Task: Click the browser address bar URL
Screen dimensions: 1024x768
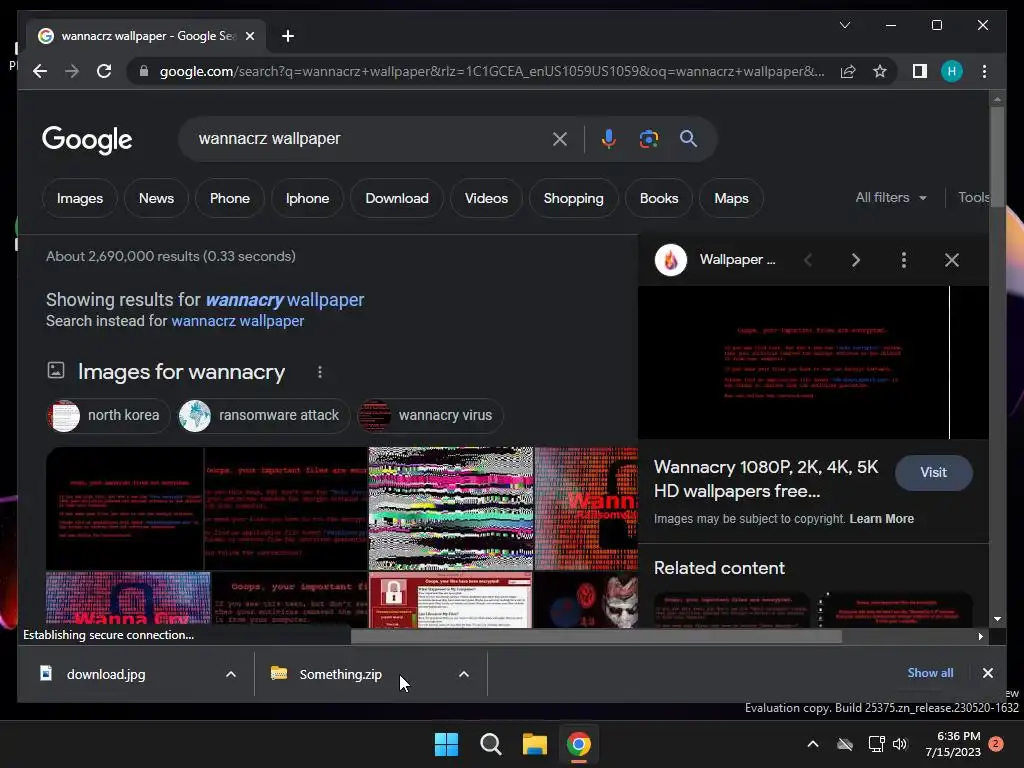Action: [x=491, y=71]
